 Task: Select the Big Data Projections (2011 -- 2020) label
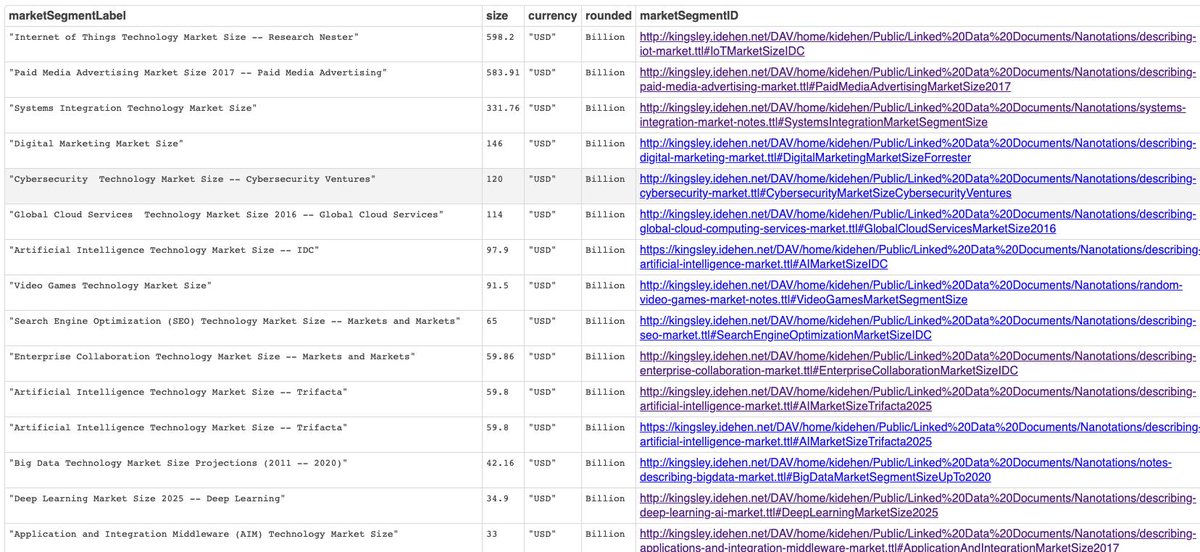(178, 463)
